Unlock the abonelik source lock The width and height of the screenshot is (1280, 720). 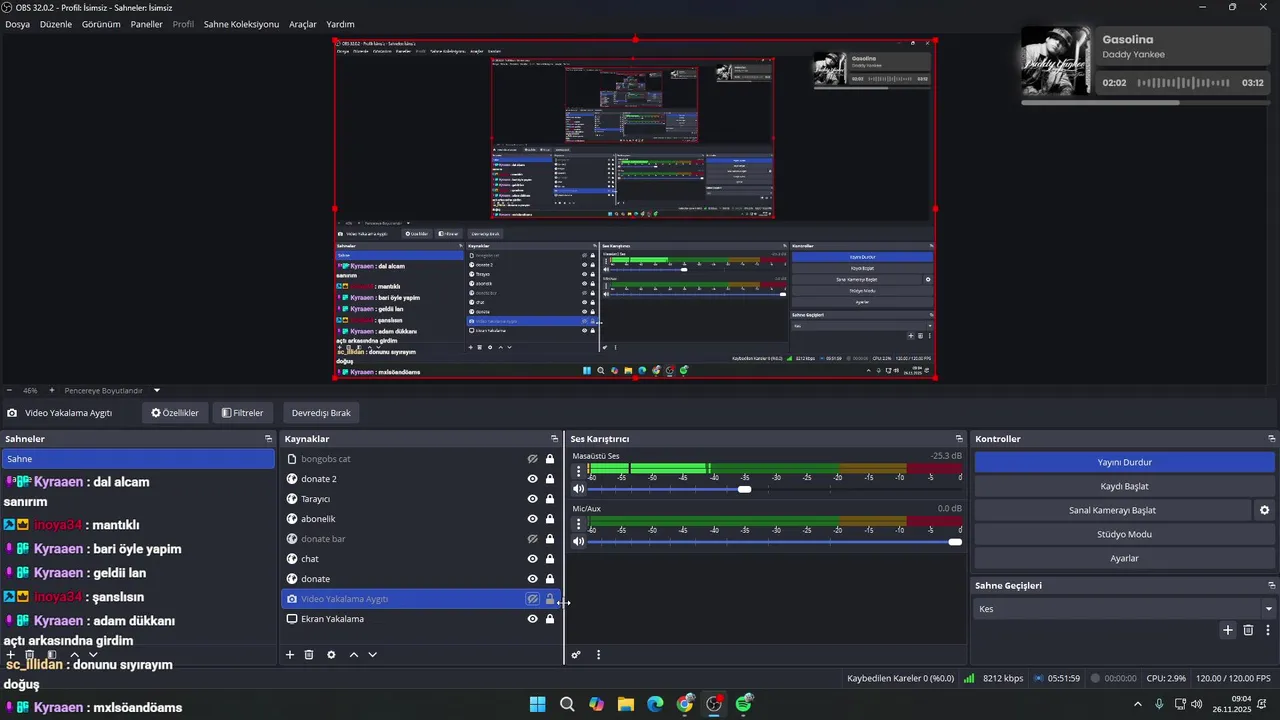(x=550, y=519)
